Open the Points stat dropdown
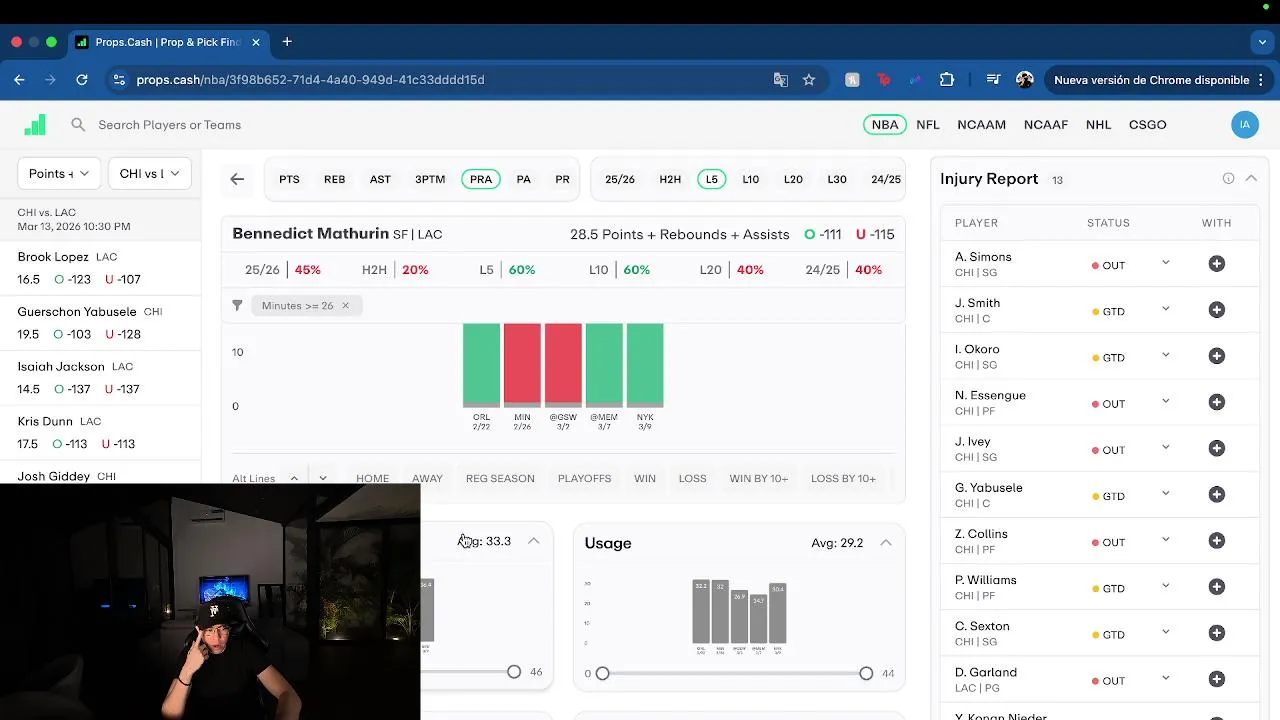Screen dimensions: 1280x720 pos(59,173)
